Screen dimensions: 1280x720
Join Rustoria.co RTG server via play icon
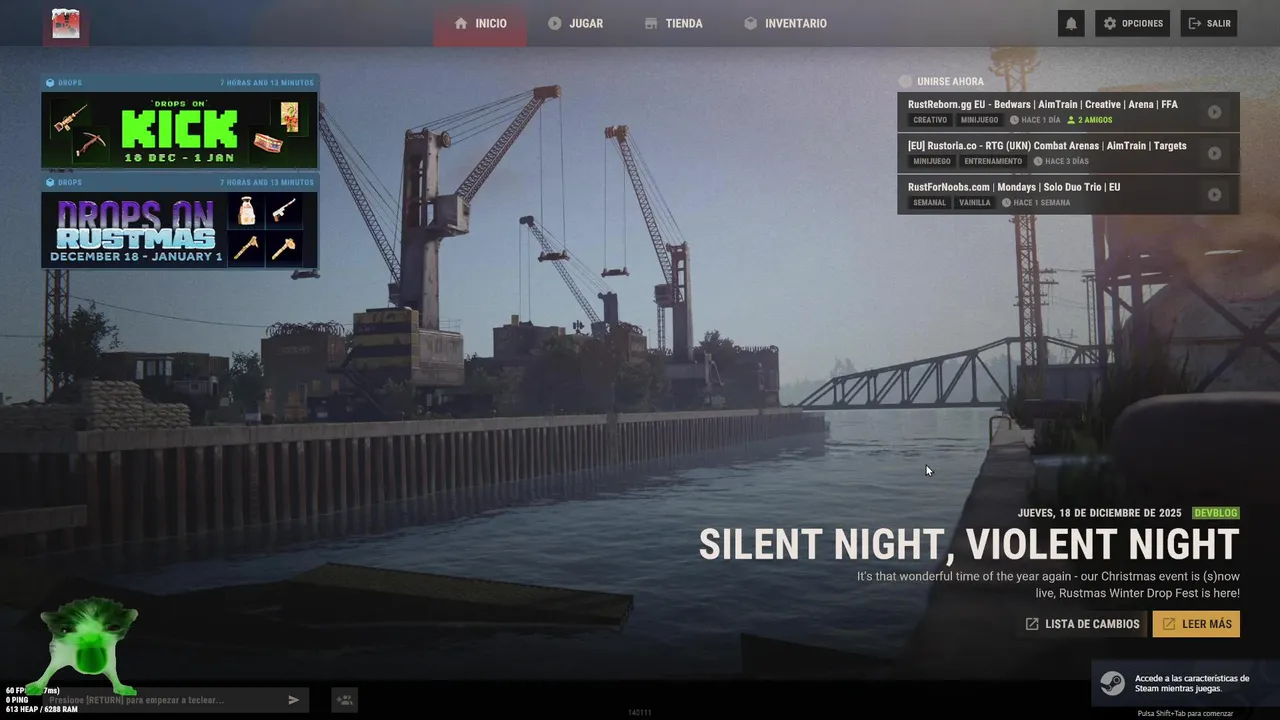1214,153
